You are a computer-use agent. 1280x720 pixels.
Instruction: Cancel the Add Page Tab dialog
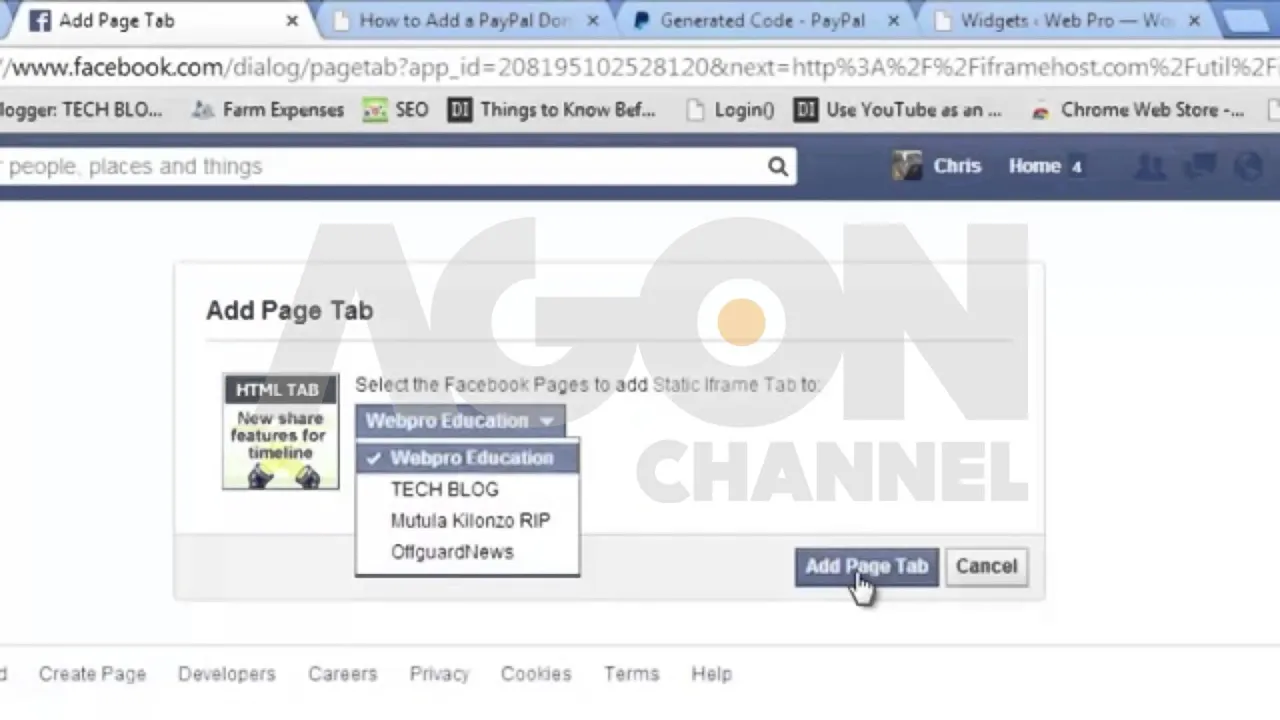986,567
